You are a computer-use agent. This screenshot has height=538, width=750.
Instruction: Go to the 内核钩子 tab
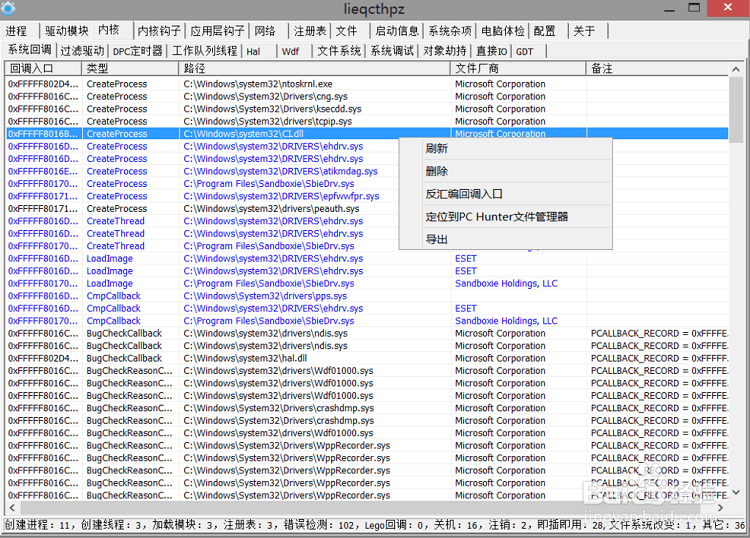pyautogui.click(x=159, y=31)
